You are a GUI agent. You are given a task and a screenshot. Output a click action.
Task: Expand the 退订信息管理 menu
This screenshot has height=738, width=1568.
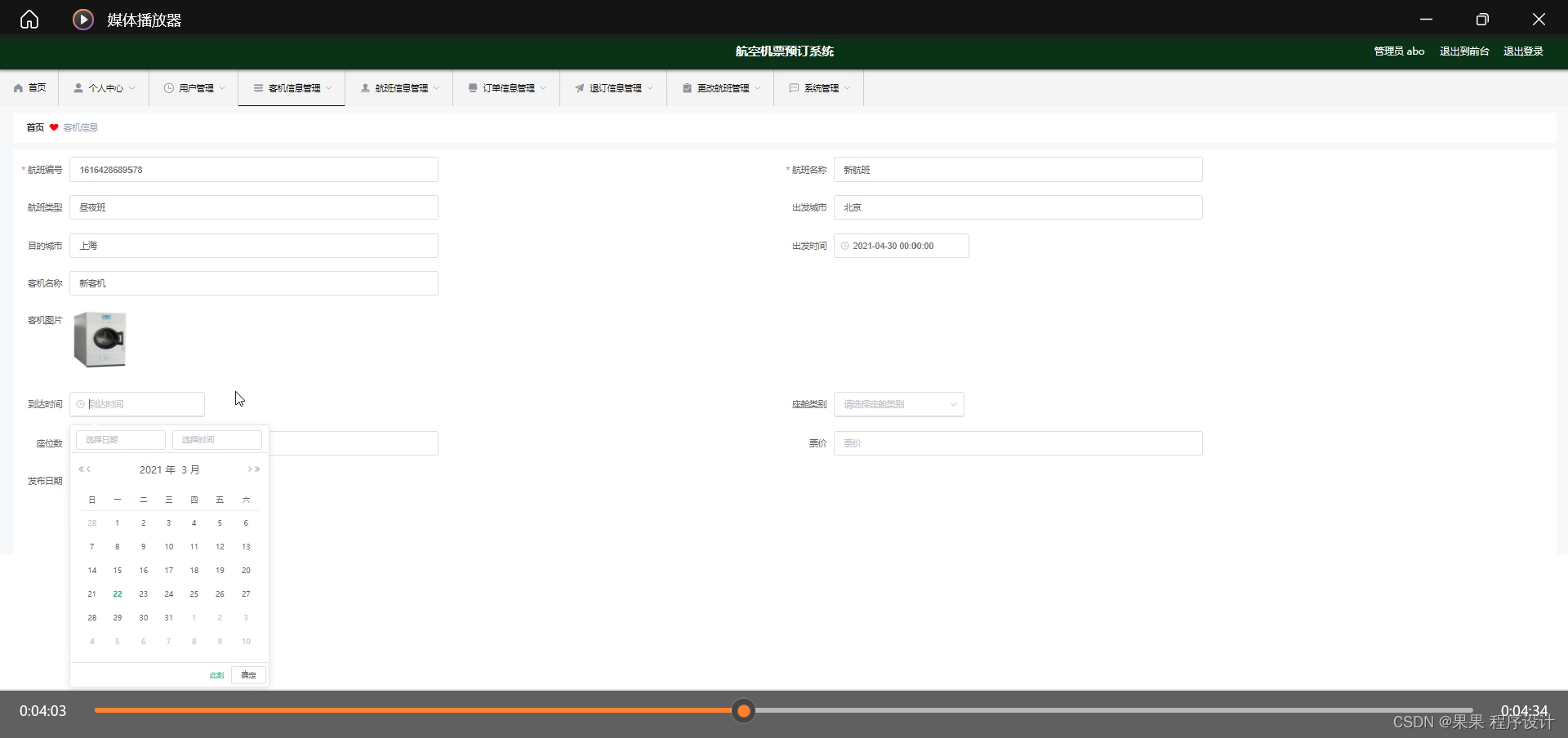[x=614, y=88]
